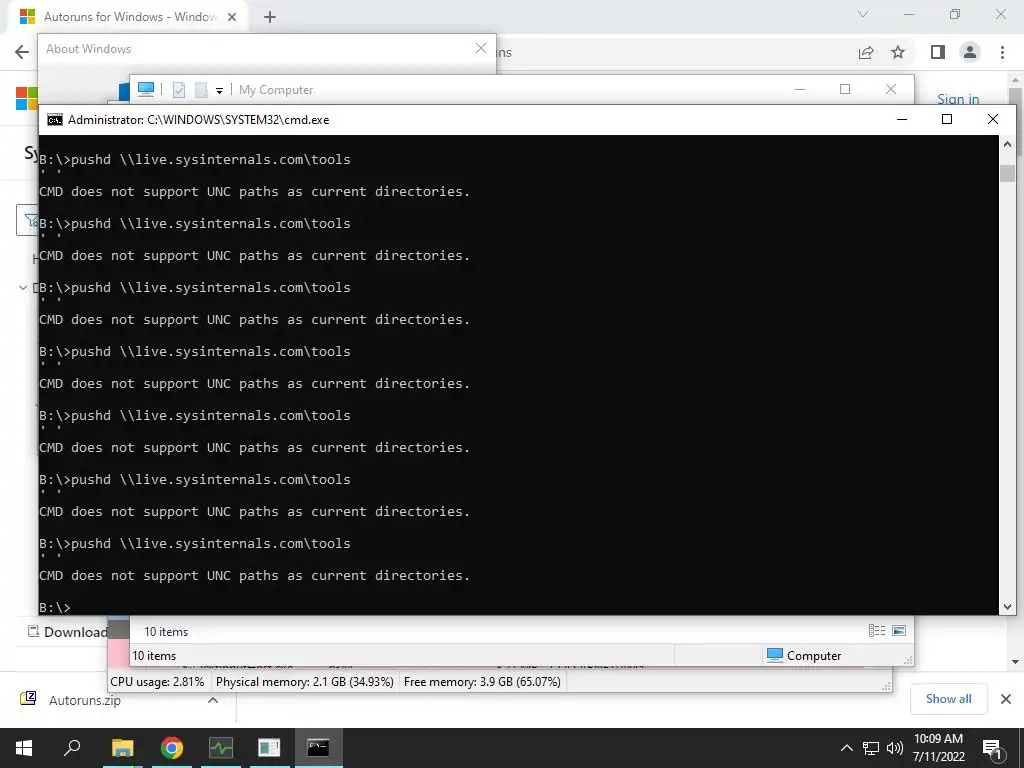Open the Action Center notifications
The image size is (1024, 768).
992,748
